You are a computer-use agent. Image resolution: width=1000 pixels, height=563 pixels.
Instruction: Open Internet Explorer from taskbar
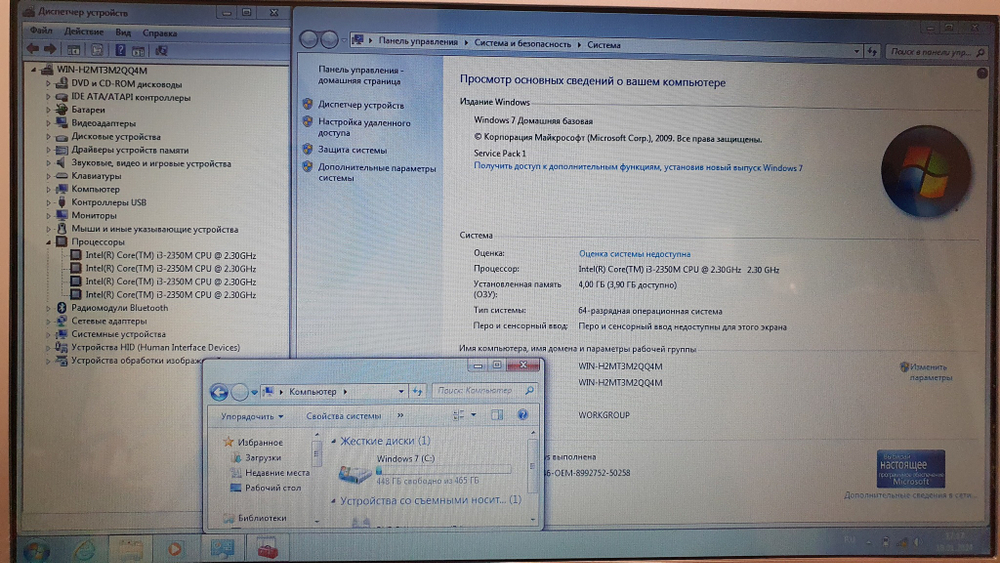click(84, 549)
